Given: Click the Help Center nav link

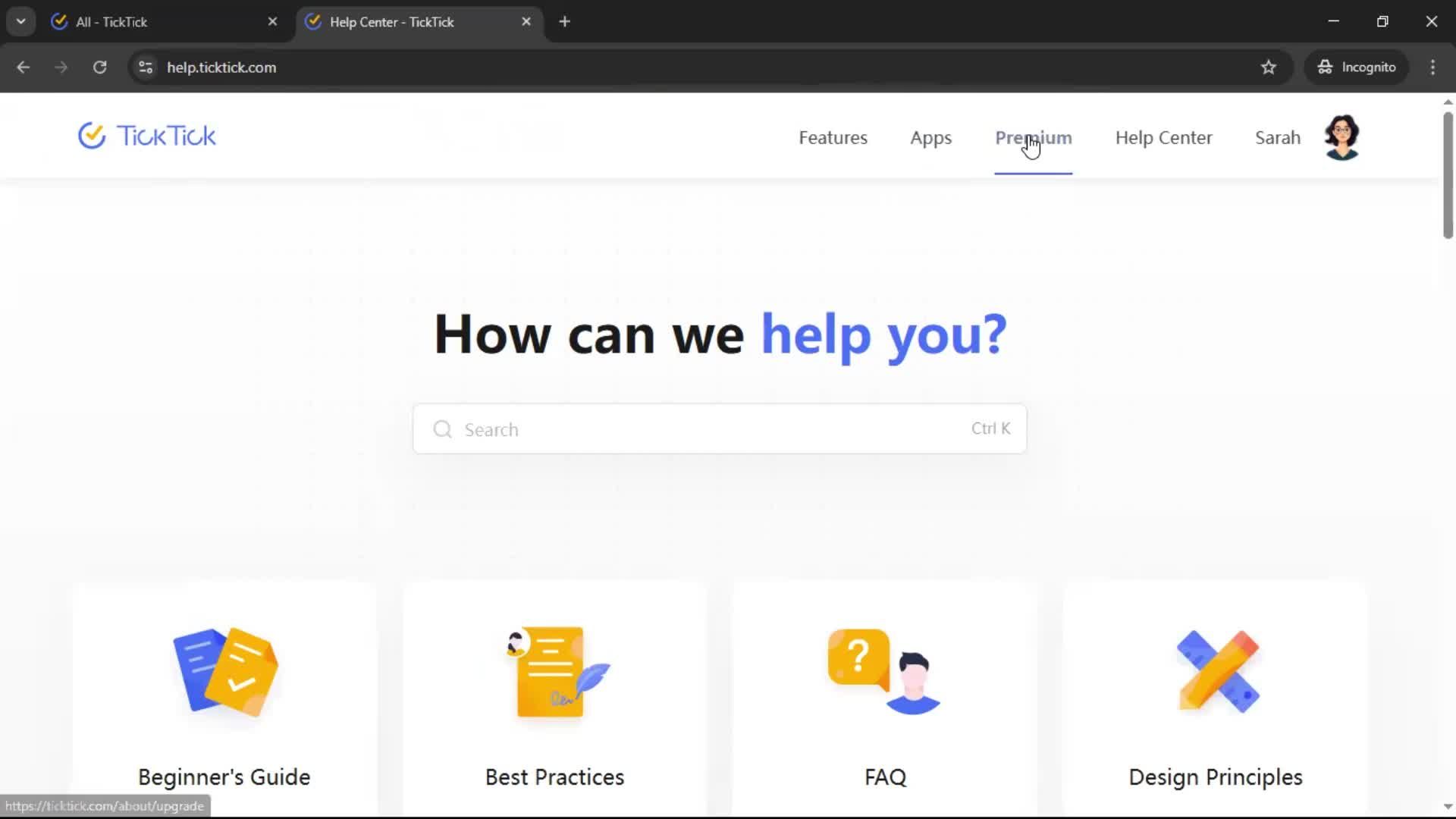Looking at the screenshot, I should click(x=1163, y=138).
